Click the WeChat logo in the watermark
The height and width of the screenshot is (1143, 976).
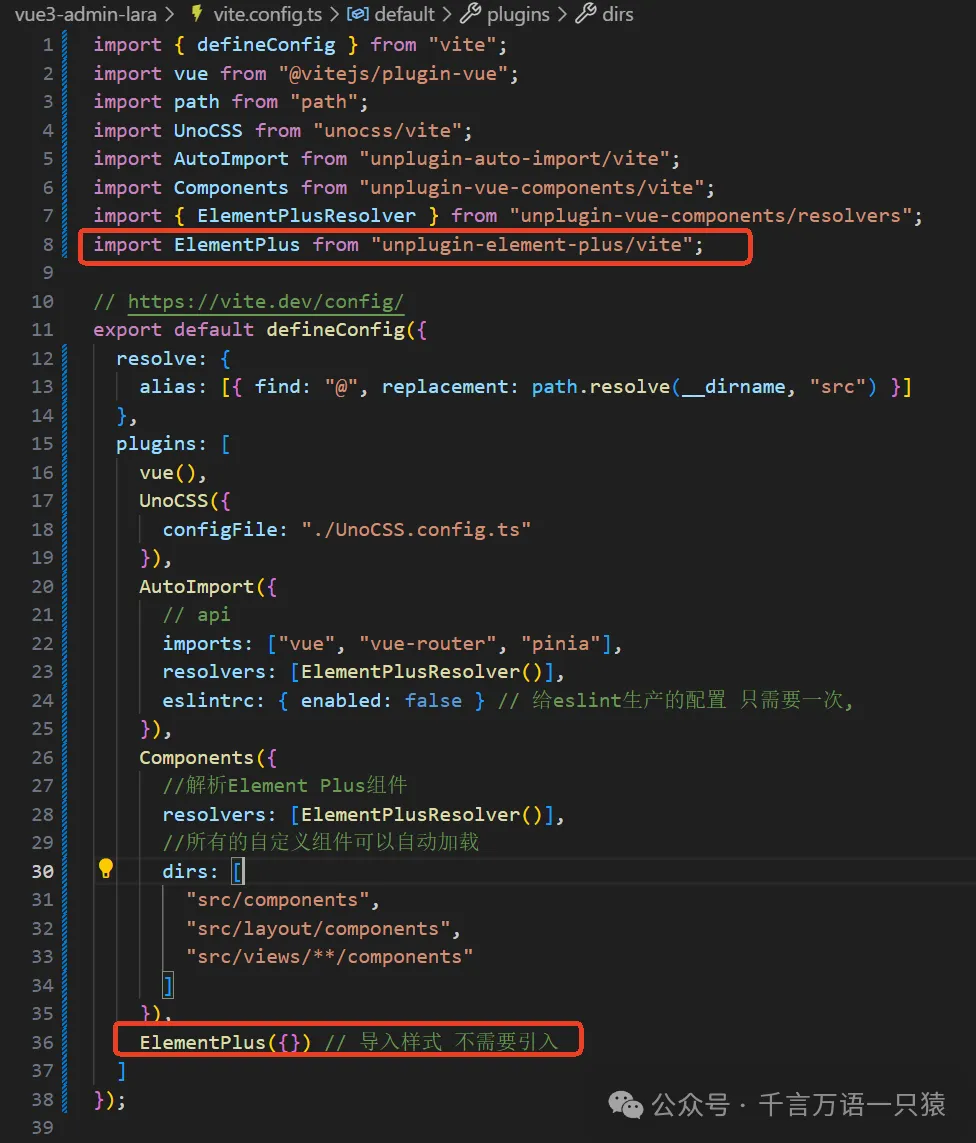click(x=627, y=1105)
